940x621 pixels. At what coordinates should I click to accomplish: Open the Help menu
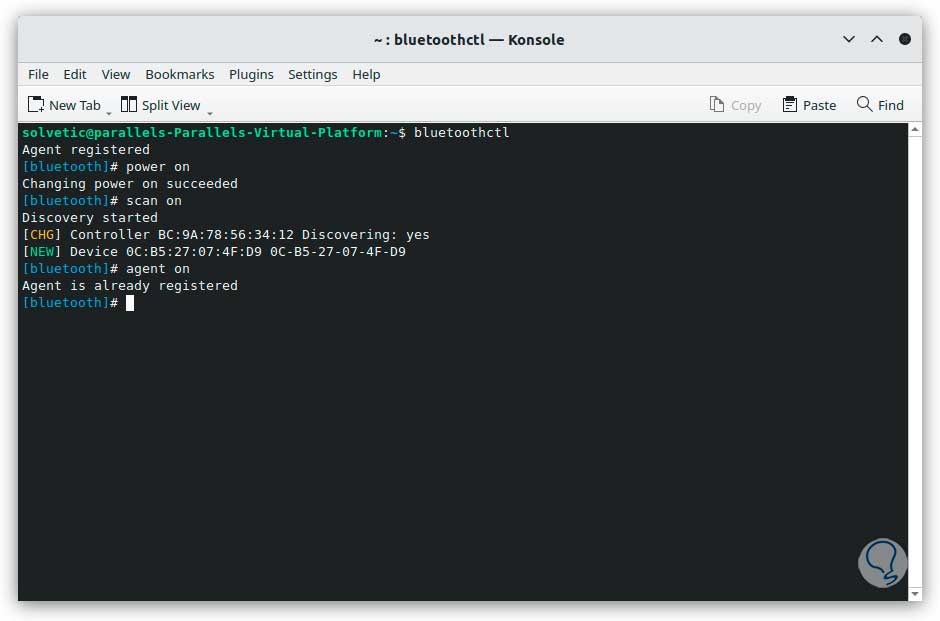[x=366, y=74]
